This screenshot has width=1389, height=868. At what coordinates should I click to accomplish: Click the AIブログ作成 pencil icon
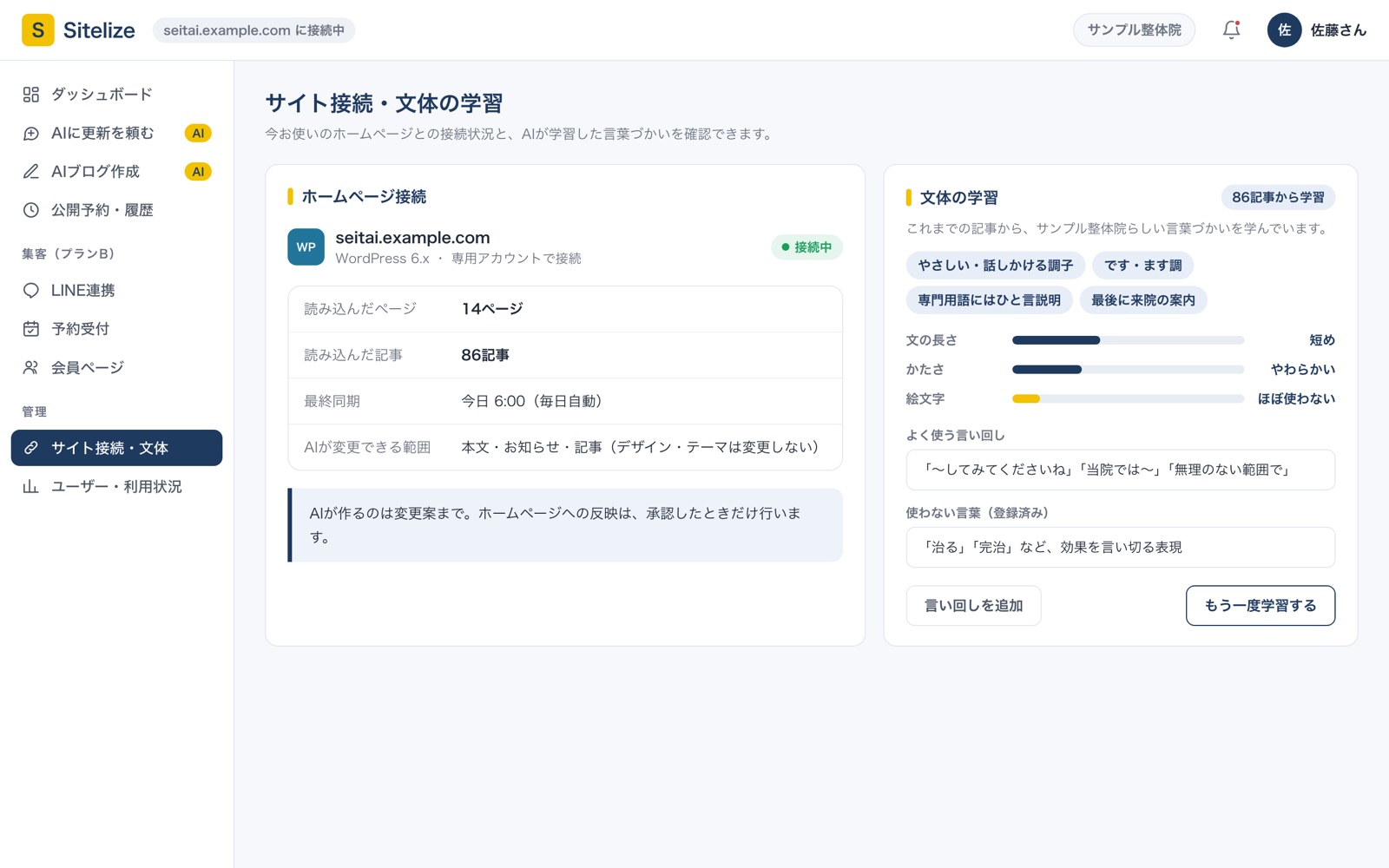pos(31,172)
